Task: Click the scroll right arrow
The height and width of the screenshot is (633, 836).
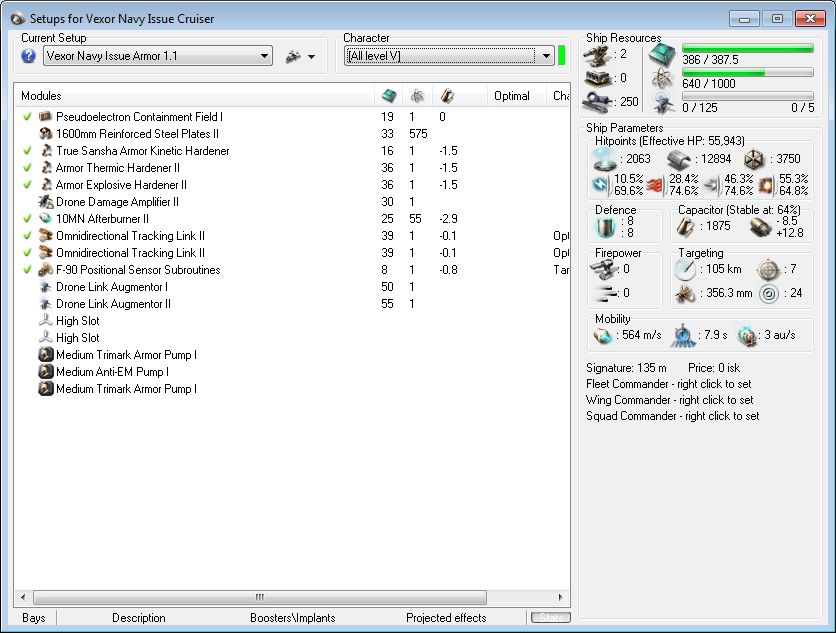Action: pyautogui.click(x=560, y=597)
